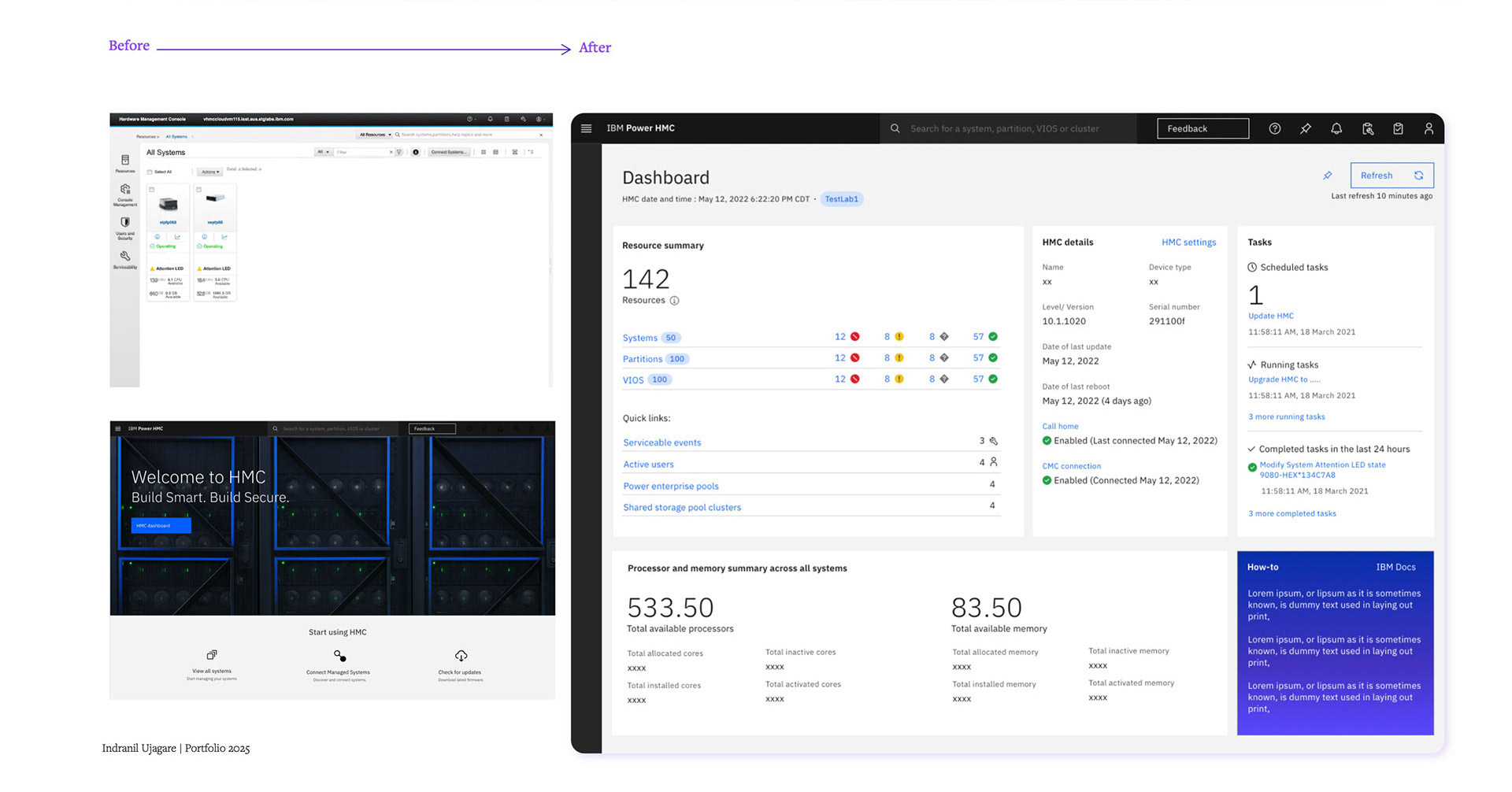Click the filter funnel icon in All Systems toolbar
Screen dimensions: 1512x792
[399, 152]
